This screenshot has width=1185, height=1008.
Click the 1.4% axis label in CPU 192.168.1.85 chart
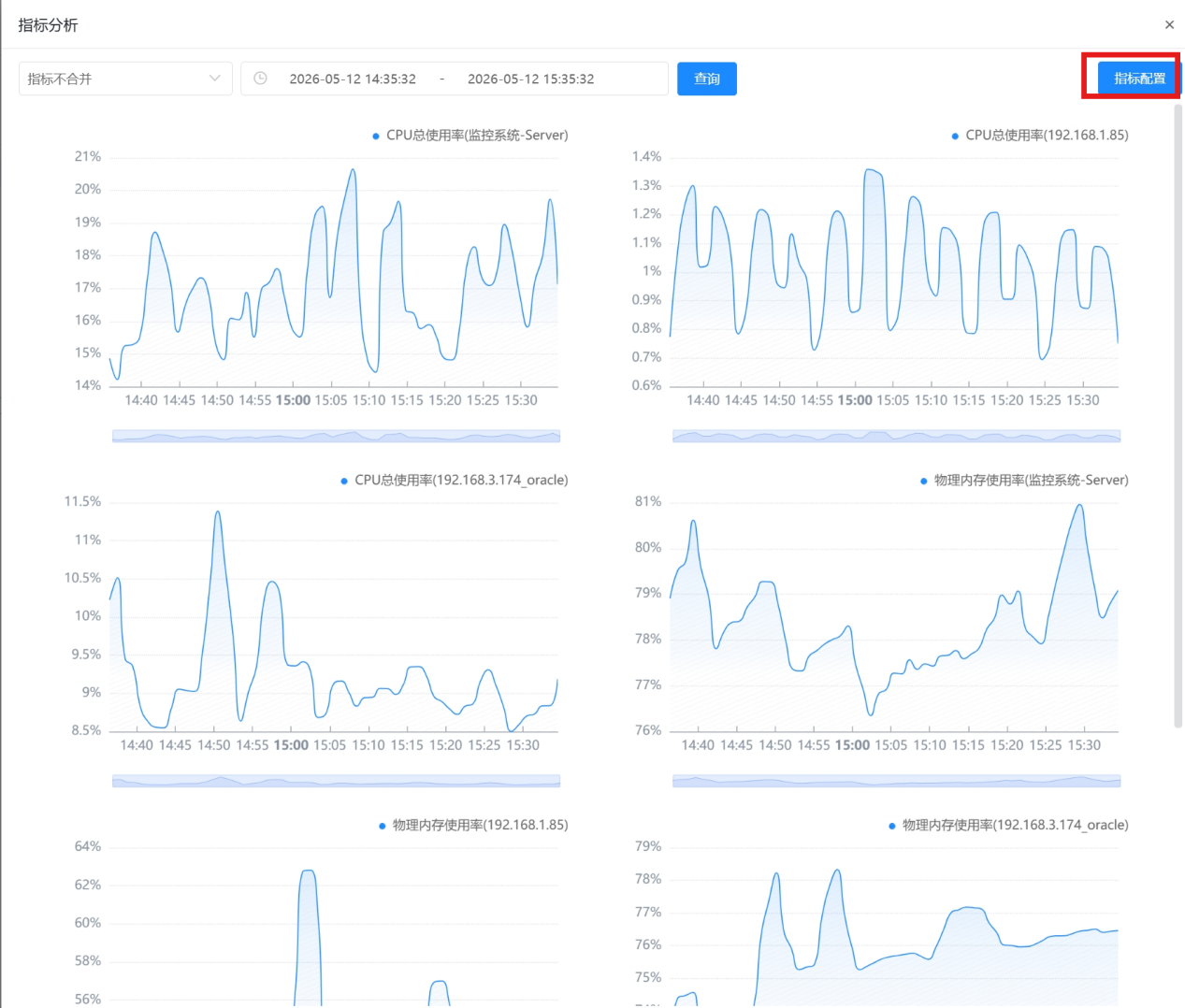coord(646,156)
